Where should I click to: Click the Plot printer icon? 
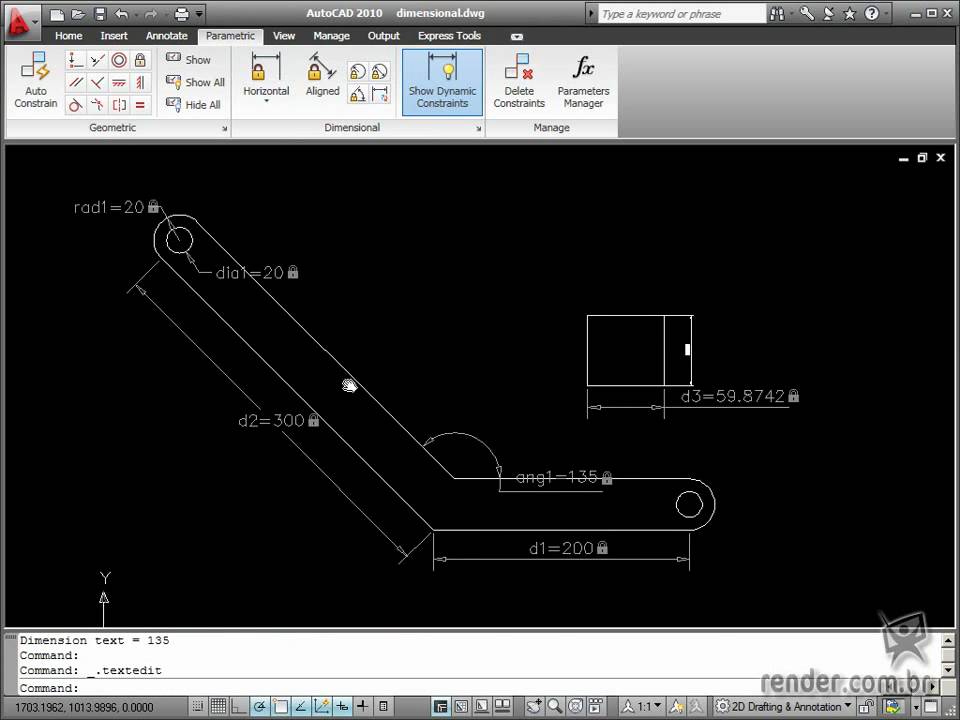click(181, 14)
